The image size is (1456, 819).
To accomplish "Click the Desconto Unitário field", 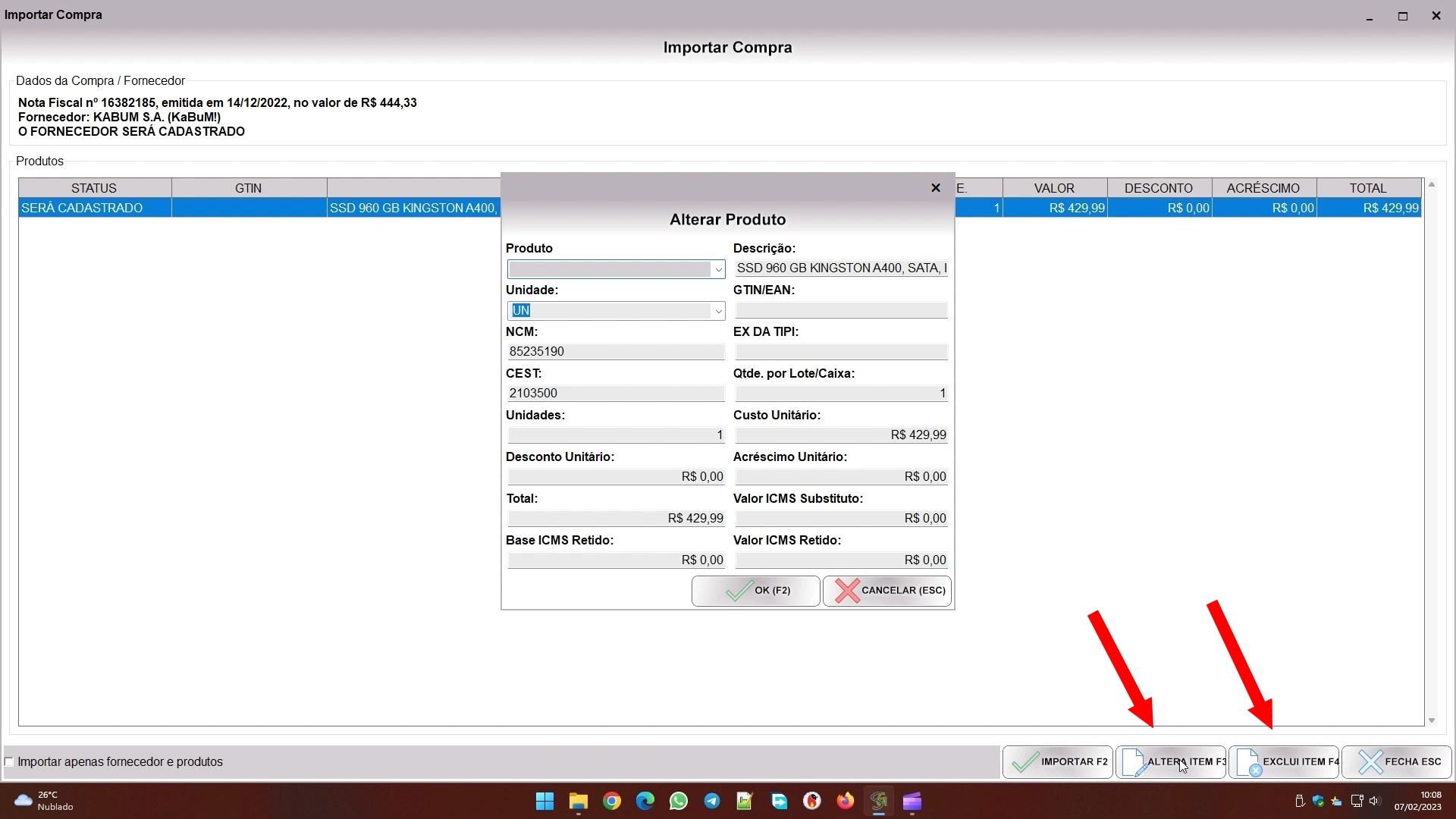I will pyautogui.click(x=616, y=477).
